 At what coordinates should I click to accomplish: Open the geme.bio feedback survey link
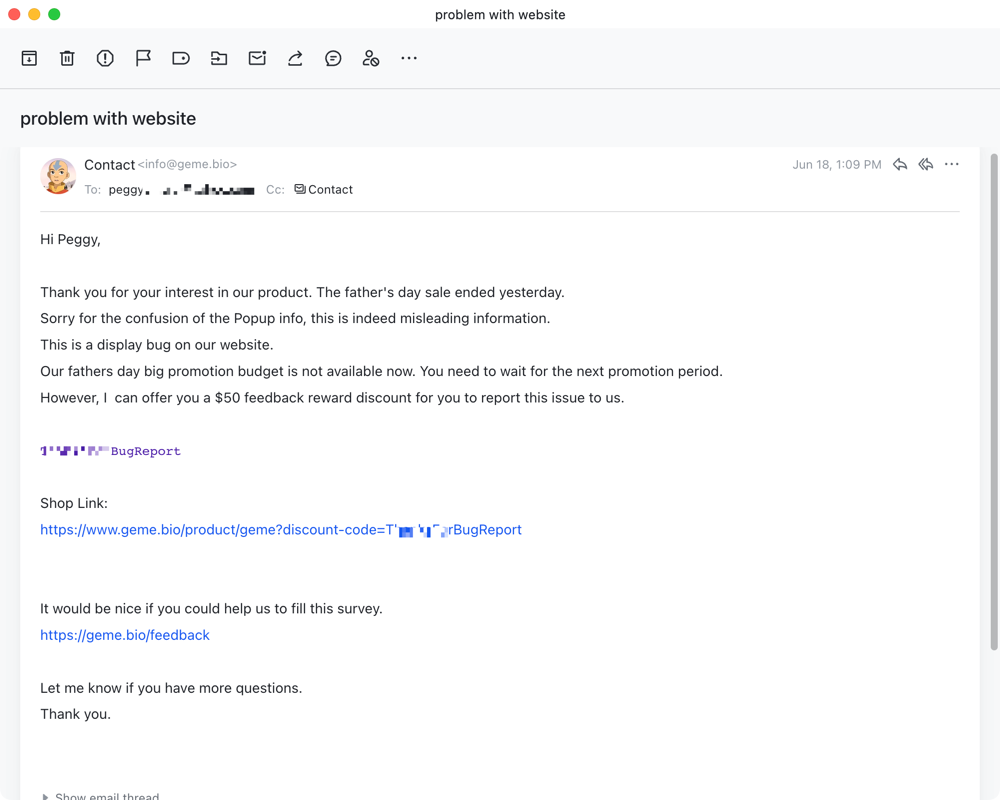point(124,634)
